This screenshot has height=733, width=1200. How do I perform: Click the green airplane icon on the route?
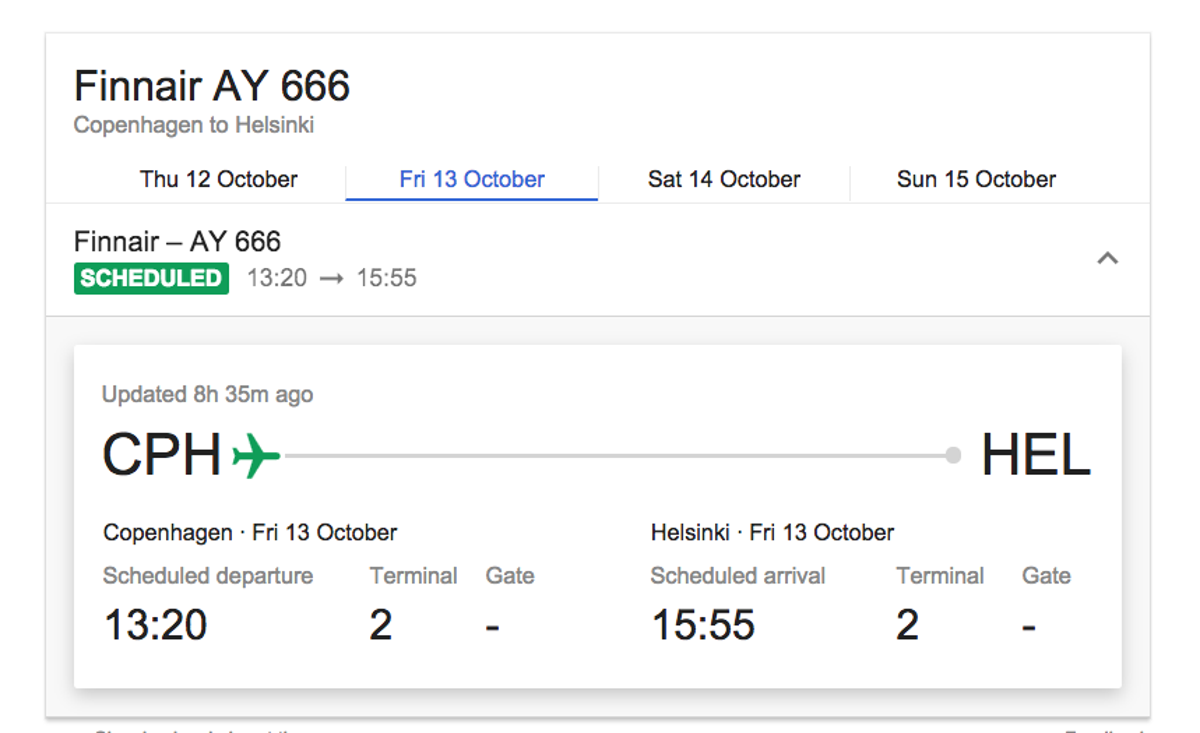(x=256, y=454)
